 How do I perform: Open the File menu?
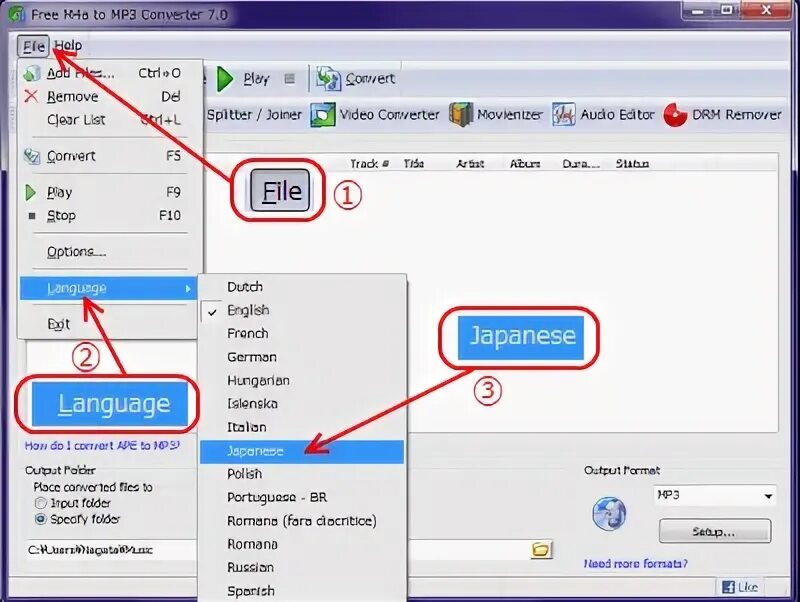click(x=33, y=46)
